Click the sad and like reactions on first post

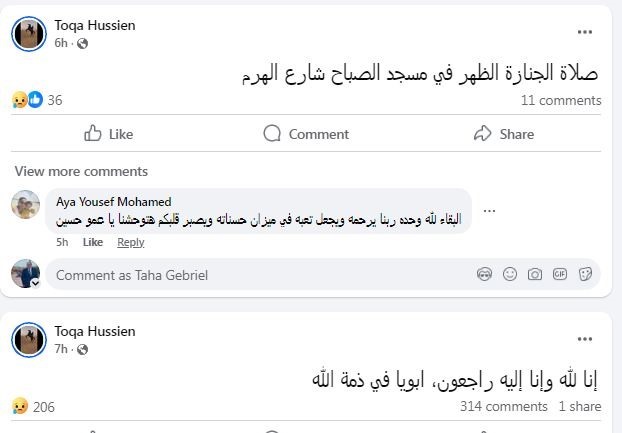27,100
